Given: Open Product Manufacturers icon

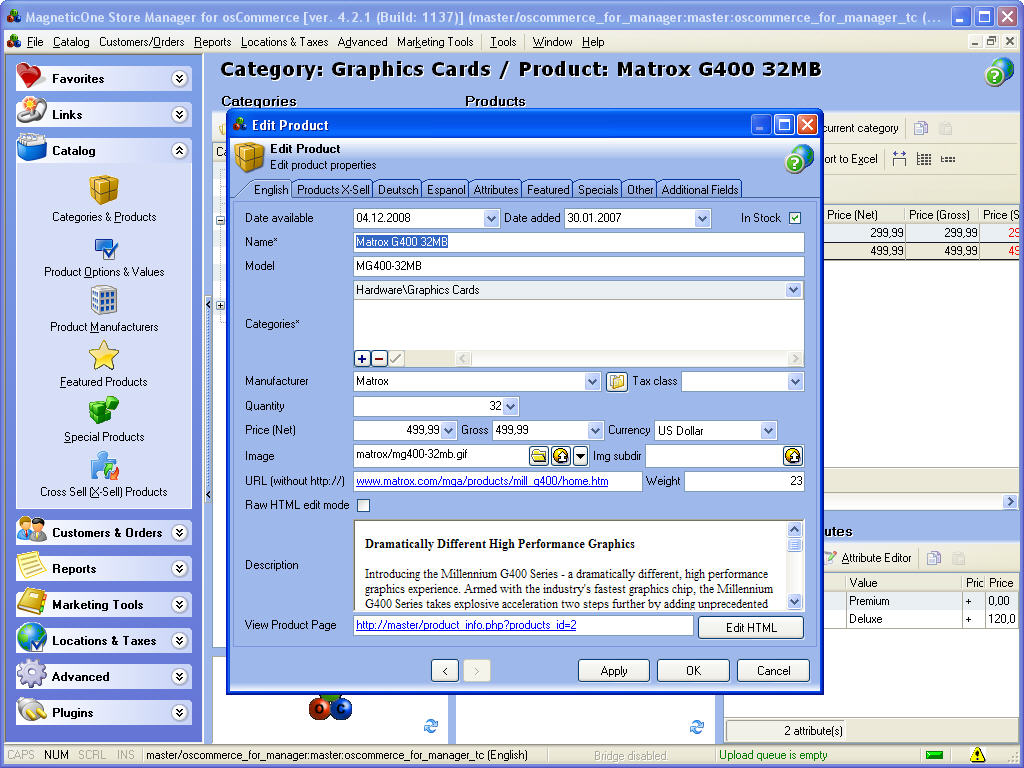Looking at the screenshot, I should (104, 300).
